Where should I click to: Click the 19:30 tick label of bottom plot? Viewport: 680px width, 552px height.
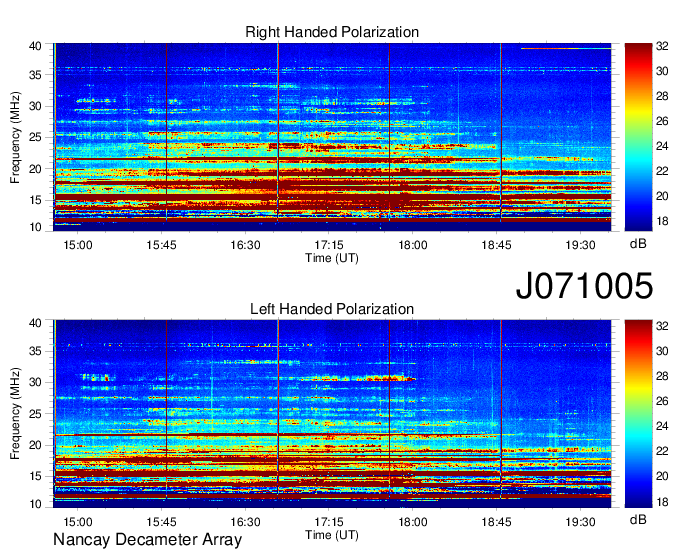[x=580, y=522]
